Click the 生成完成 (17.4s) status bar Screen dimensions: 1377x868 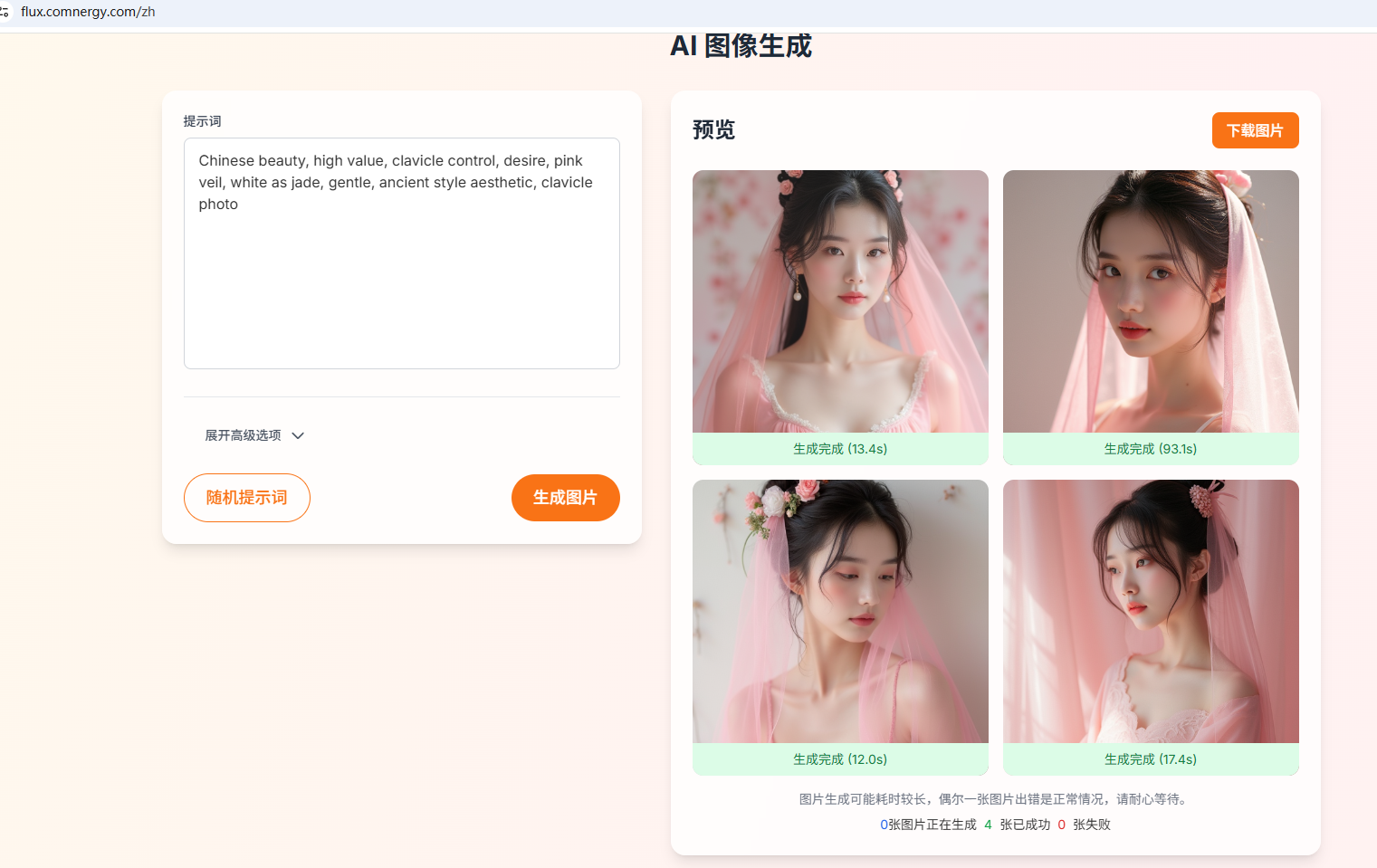(1151, 759)
